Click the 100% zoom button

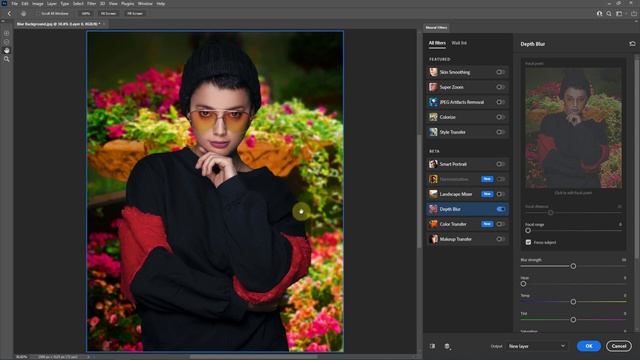point(85,13)
